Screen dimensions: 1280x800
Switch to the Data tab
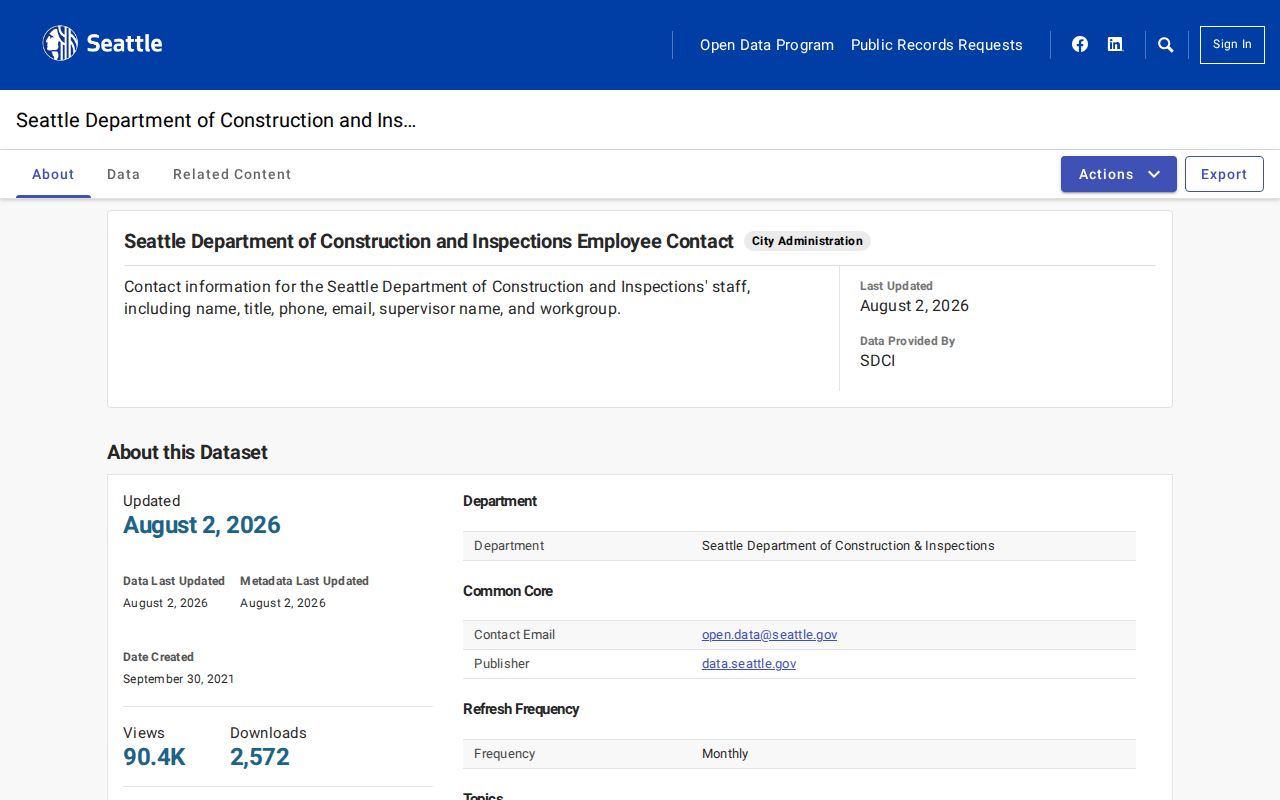124,174
